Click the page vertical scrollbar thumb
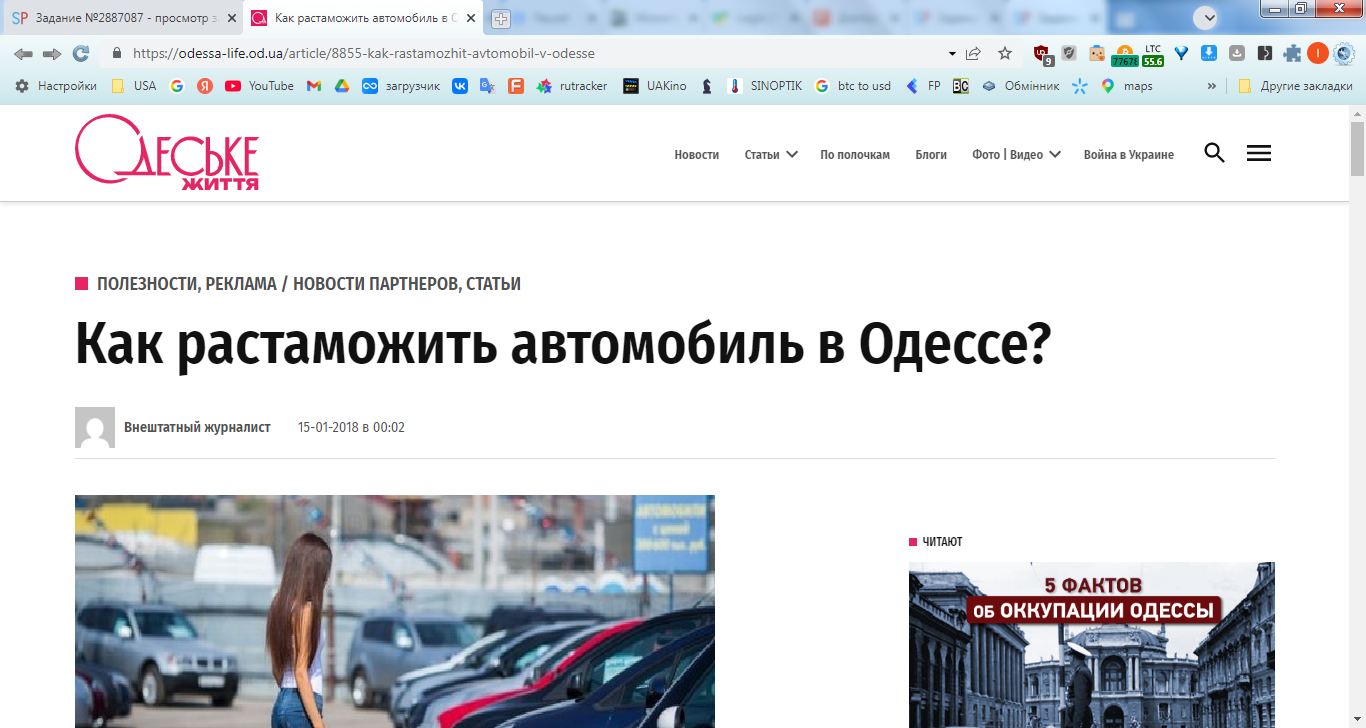 pyautogui.click(x=1357, y=148)
